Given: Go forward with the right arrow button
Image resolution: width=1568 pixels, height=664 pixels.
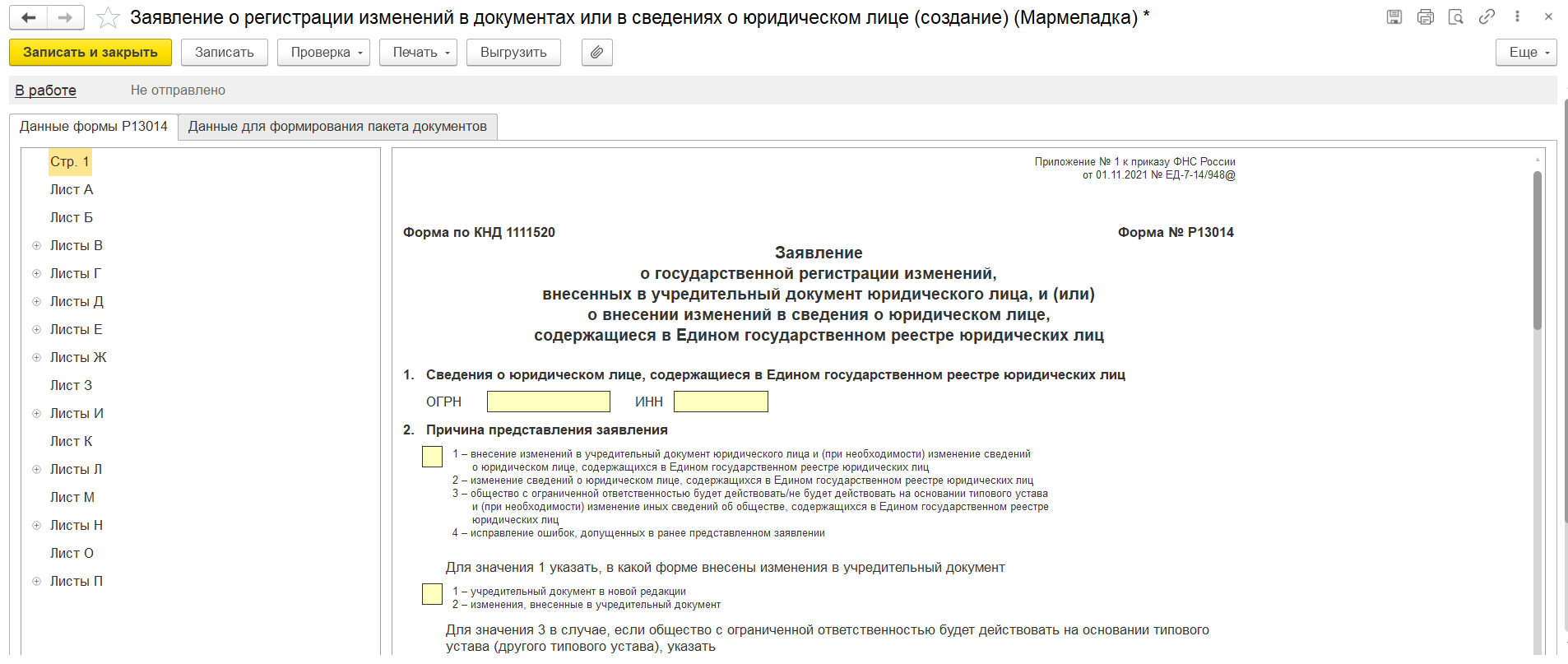Looking at the screenshot, I should pos(66,17).
